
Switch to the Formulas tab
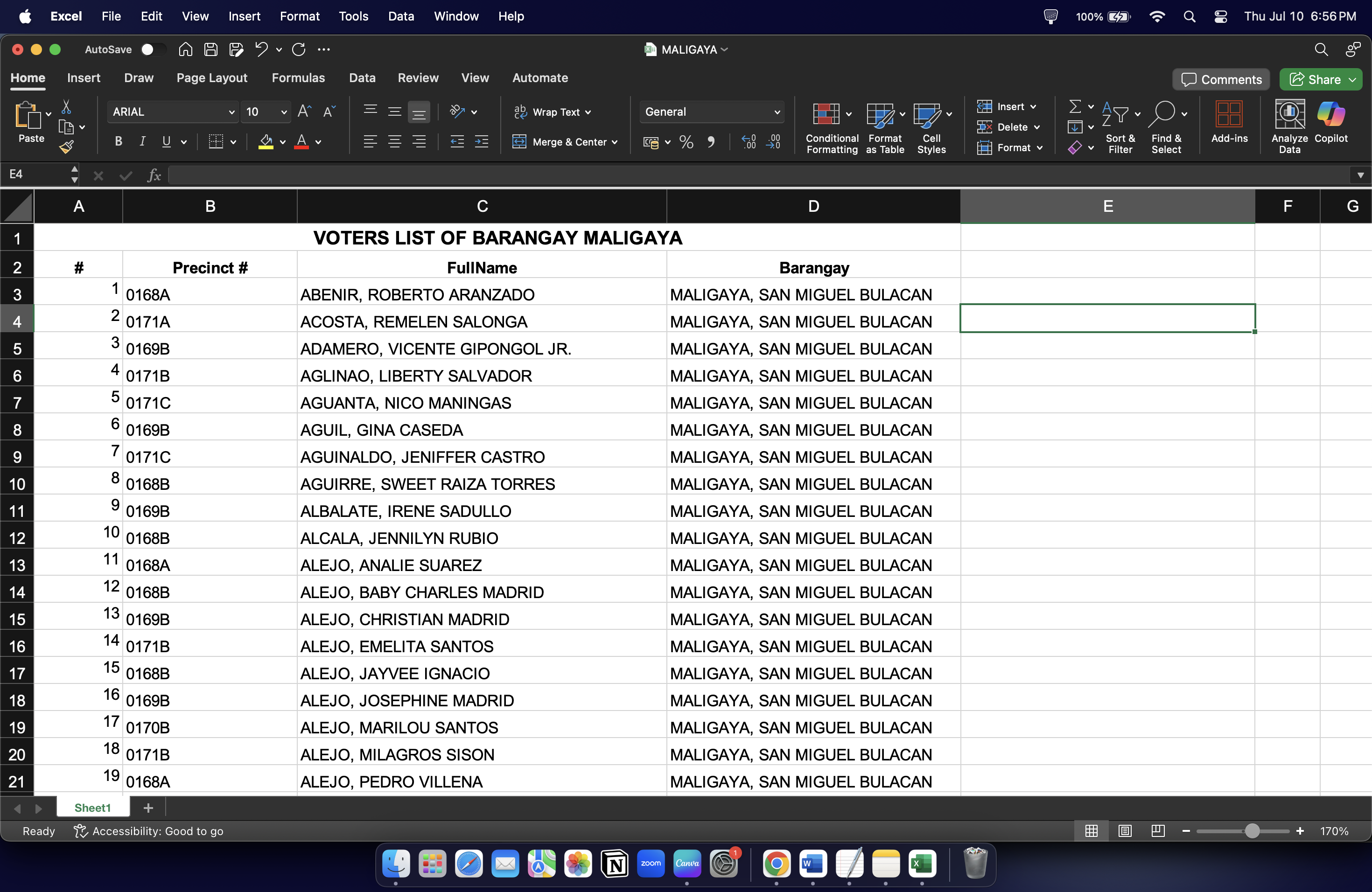click(298, 78)
